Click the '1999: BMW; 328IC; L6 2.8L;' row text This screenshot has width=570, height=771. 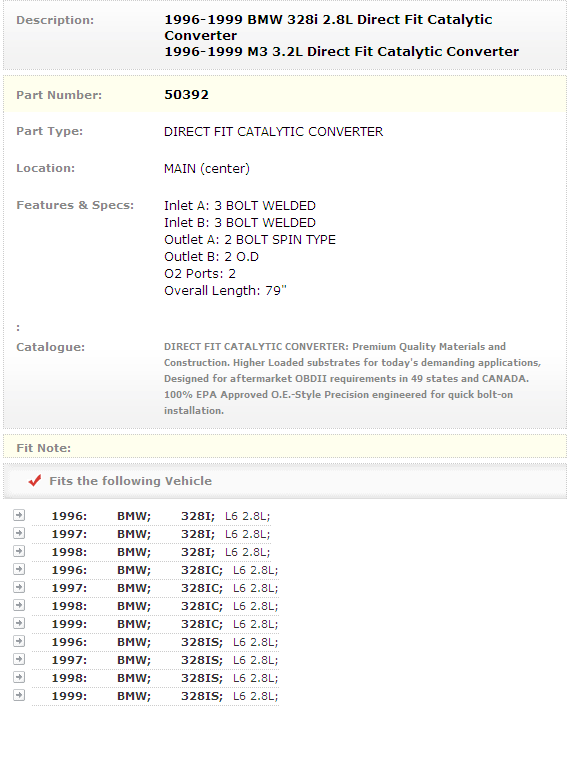[x=165, y=624]
